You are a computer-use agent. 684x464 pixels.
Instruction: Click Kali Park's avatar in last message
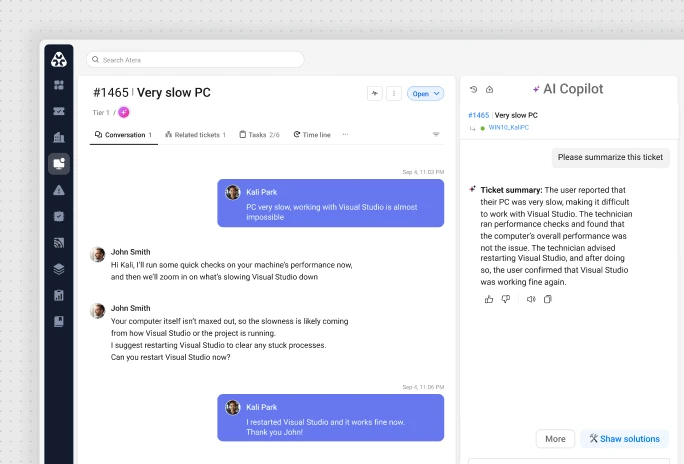point(233,407)
